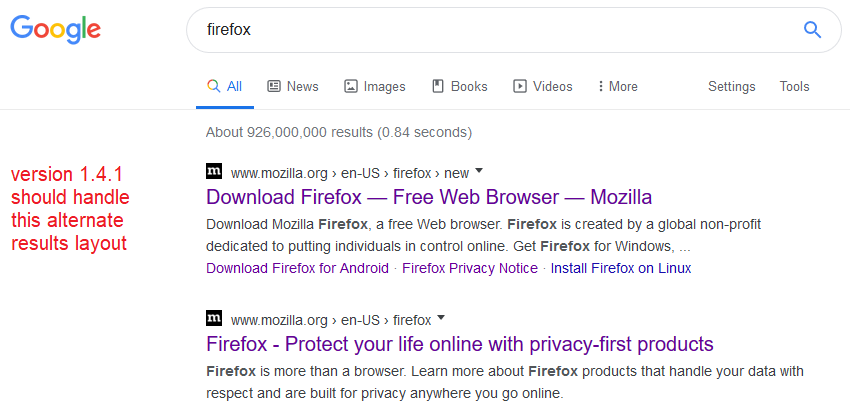Click the Mozilla favicon of first result
Screen dimensions: 850x409
pyautogui.click(x=213, y=171)
